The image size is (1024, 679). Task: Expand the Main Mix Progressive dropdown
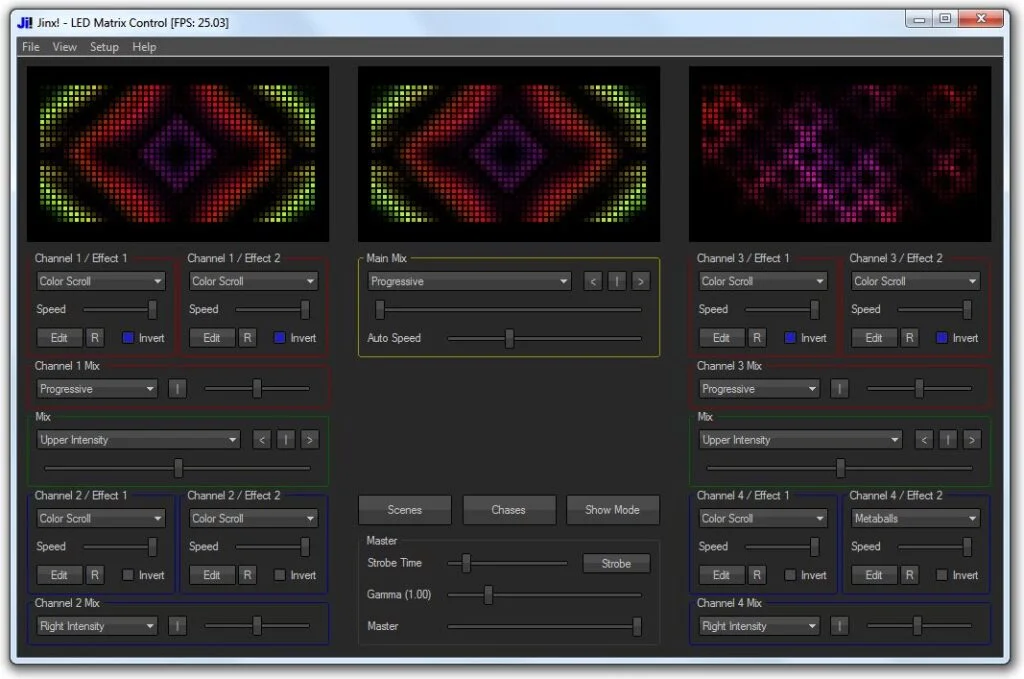pyautogui.click(x=469, y=281)
